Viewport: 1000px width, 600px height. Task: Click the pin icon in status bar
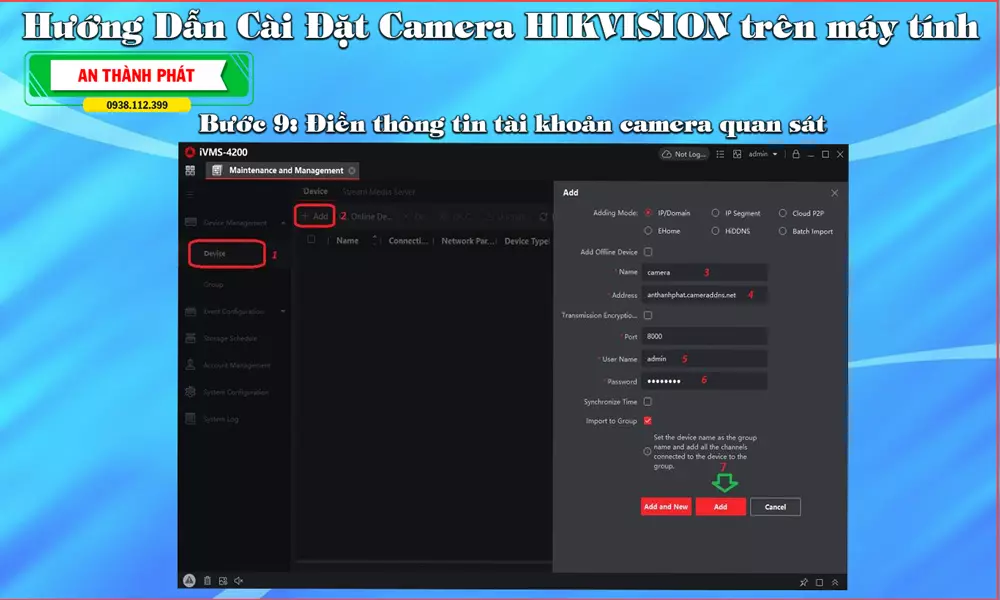point(804,582)
